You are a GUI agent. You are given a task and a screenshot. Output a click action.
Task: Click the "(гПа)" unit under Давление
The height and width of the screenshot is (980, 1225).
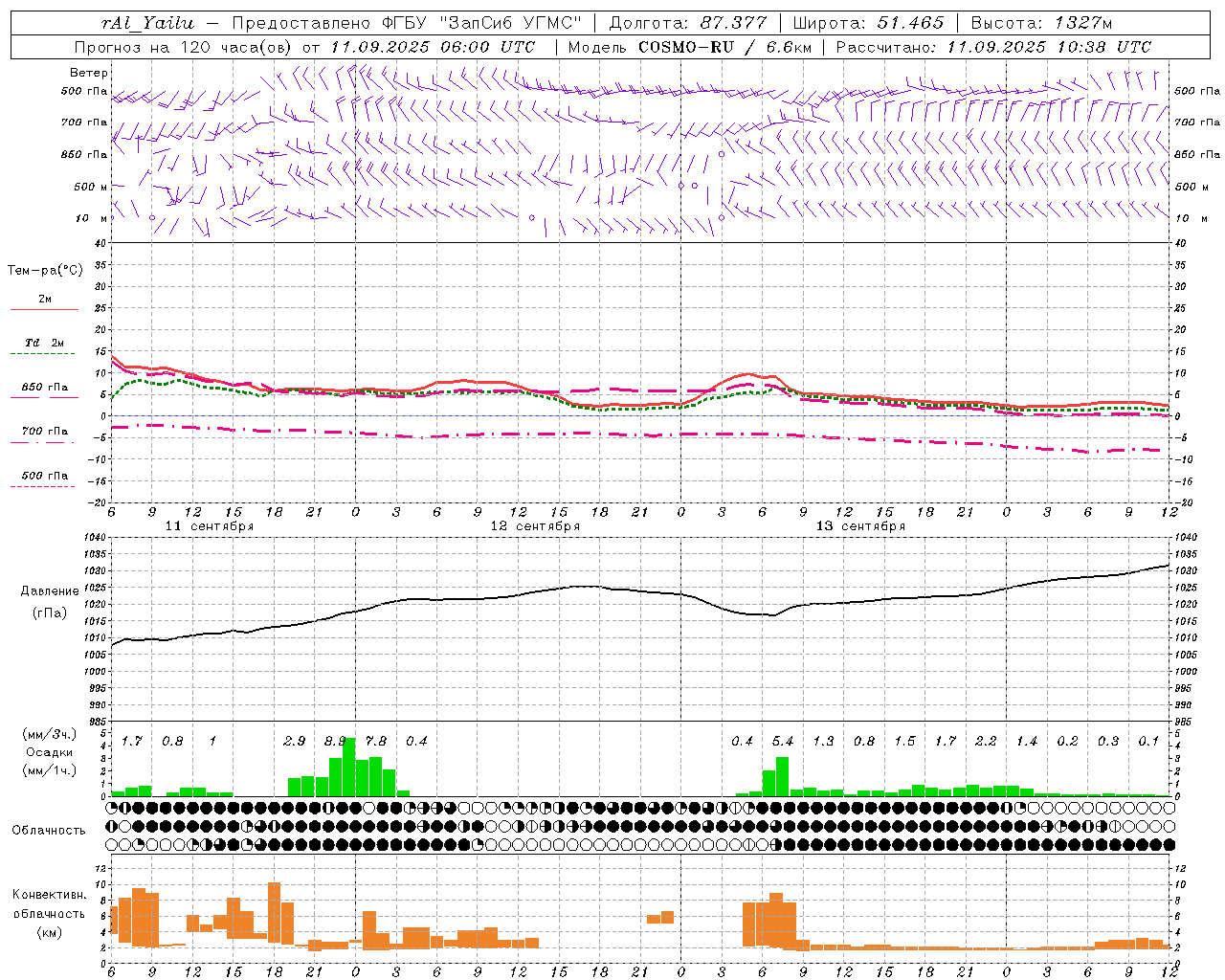pyautogui.click(x=50, y=613)
